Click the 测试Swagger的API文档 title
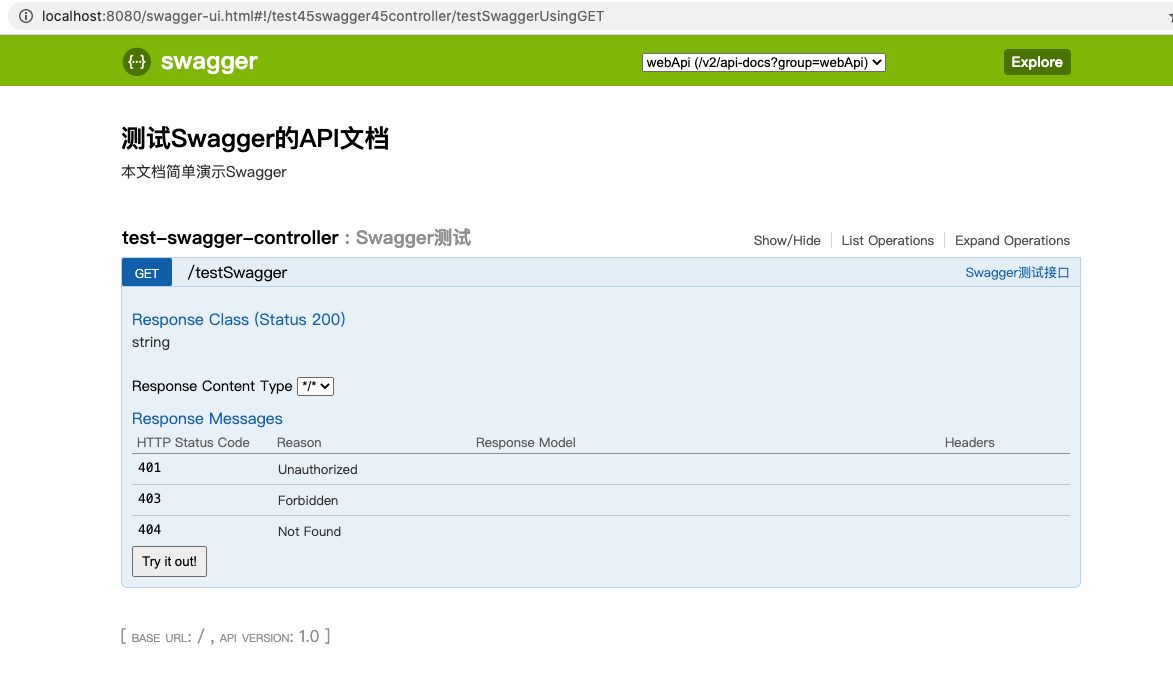The width and height of the screenshot is (1173, 684). [254, 138]
